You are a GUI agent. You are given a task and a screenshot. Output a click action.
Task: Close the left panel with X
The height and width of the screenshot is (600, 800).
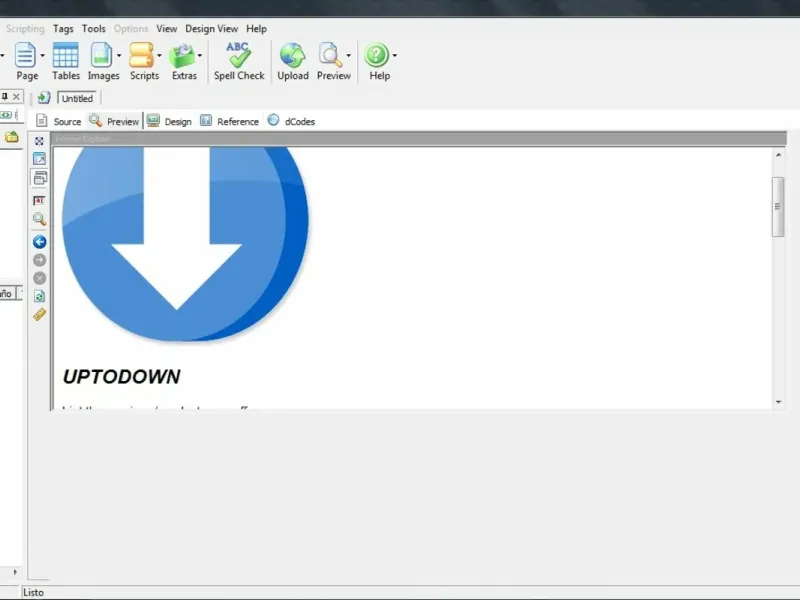click(x=16, y=96)
